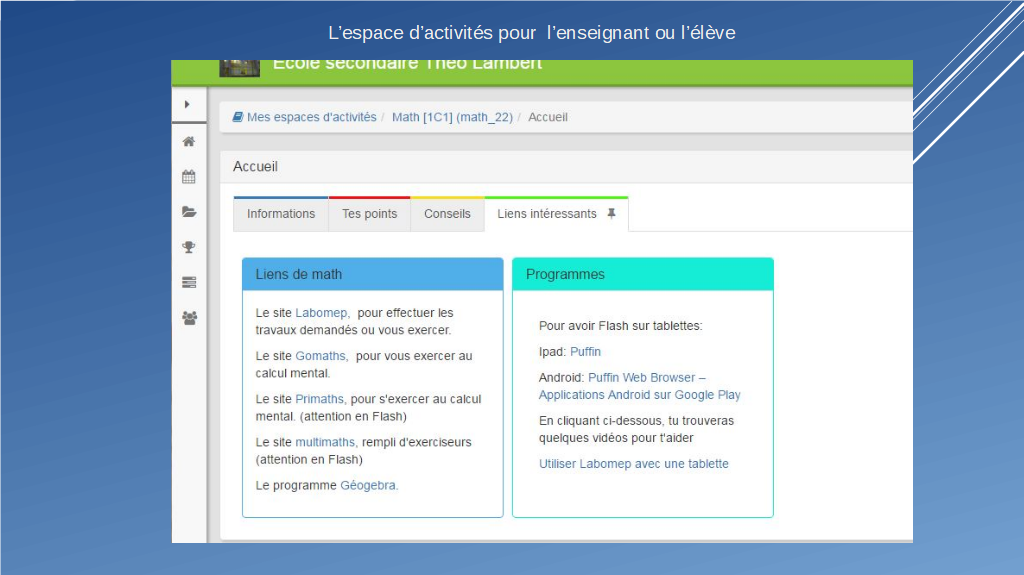Open the Primaths site link
Image resolution: width=1024 pixels, height=575 pixels.
click(x=320, y=399)
